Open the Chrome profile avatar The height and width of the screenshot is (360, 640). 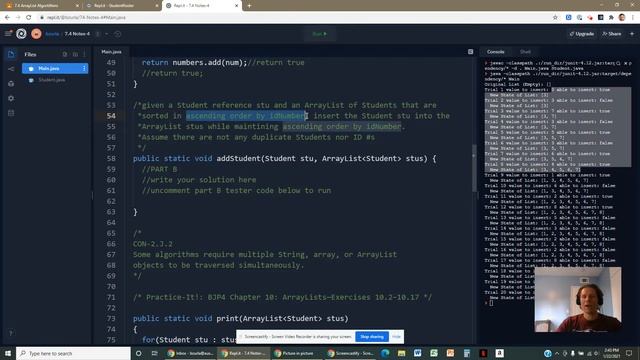click(x=622, y=18)
